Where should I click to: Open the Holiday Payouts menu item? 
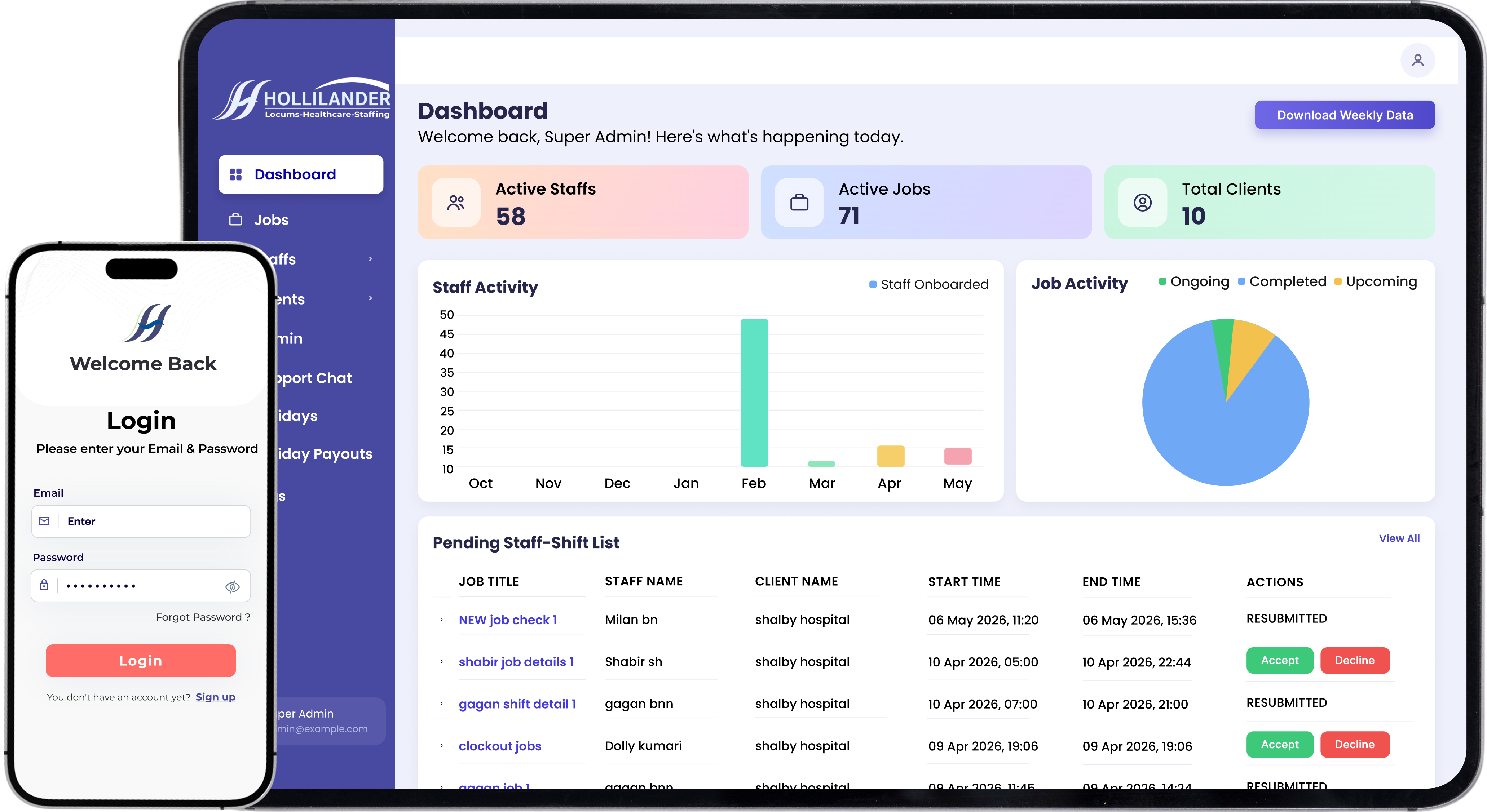point(325,454)
